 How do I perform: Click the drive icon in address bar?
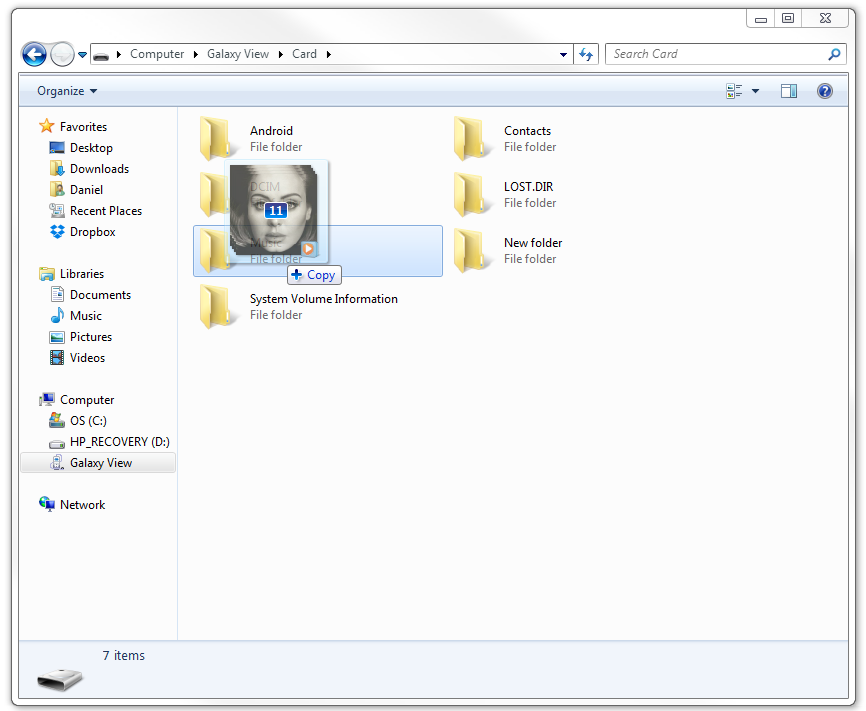pos(101,55)
